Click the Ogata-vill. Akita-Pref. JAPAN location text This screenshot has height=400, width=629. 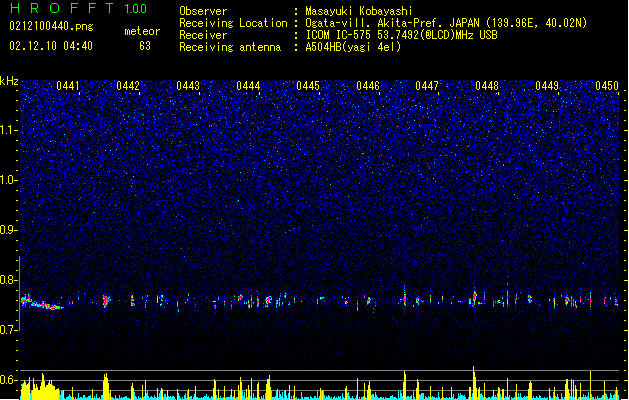[446, 23]
